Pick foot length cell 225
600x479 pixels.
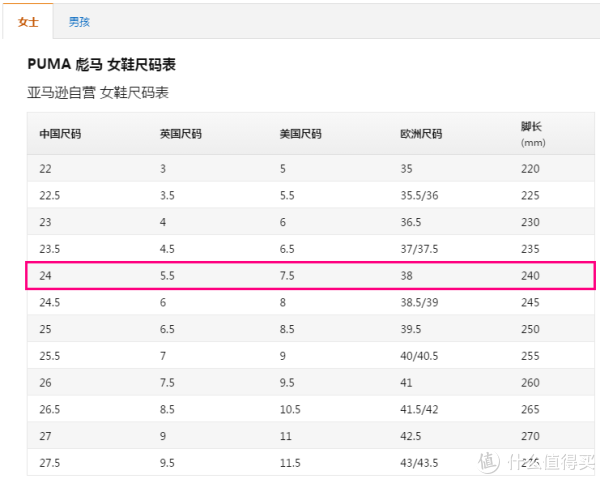pyautogui.click(x=530, y=196)
